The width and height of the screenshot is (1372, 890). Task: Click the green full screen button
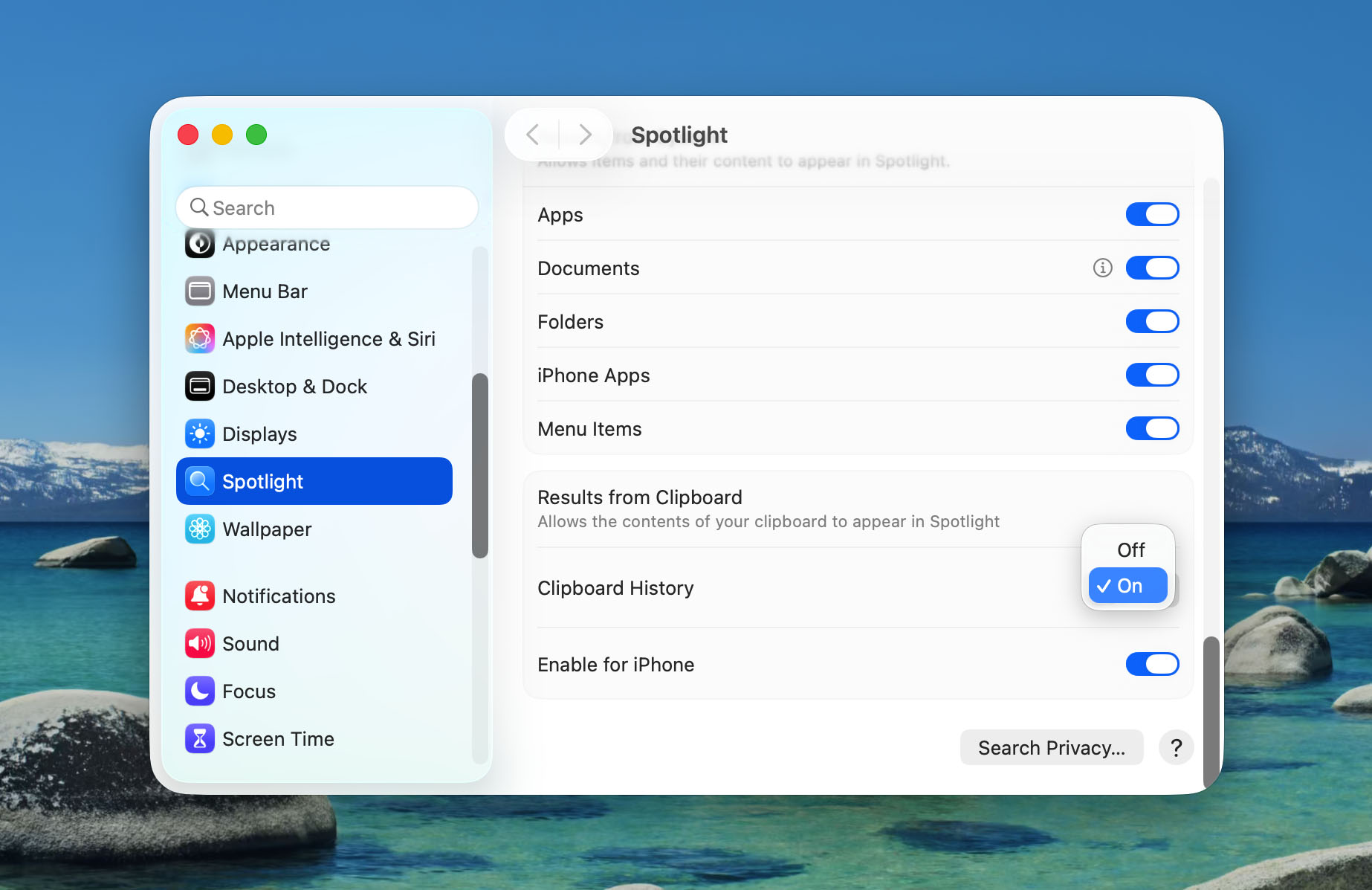[256, 135]
